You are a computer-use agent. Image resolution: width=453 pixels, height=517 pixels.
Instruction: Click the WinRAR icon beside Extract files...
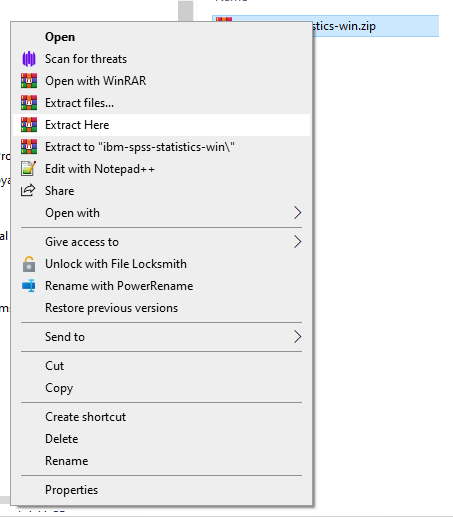pos(29,103)
